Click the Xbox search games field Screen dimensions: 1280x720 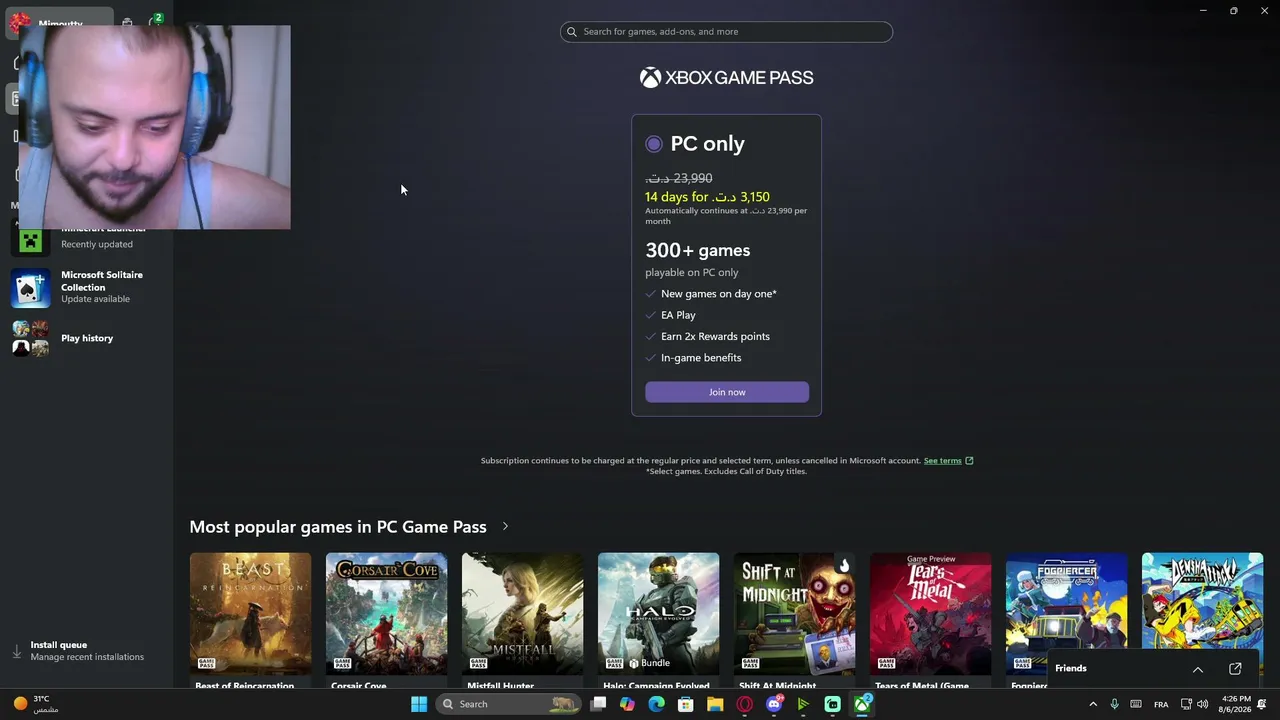[726, 32]
